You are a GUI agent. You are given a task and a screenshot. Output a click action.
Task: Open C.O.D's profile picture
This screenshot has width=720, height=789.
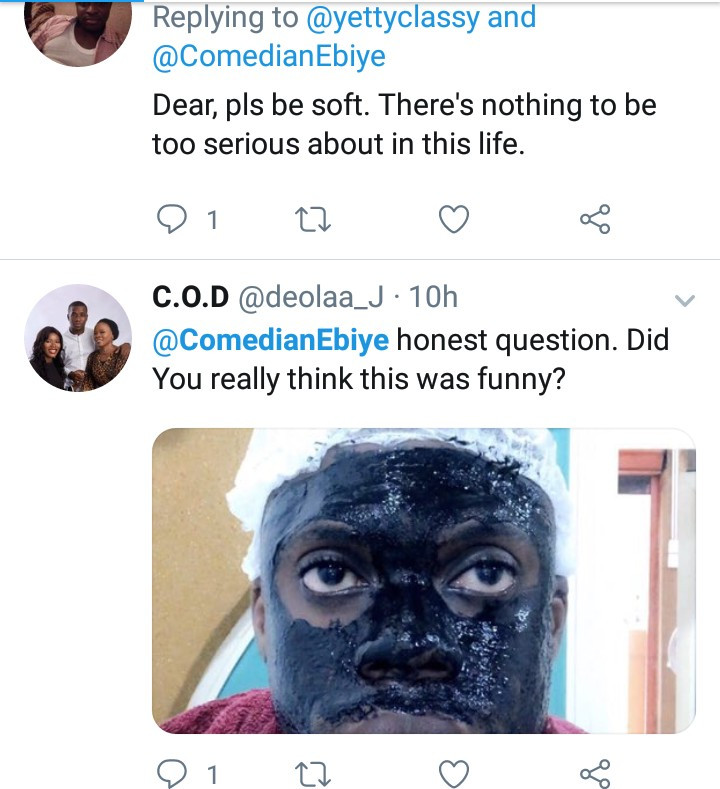click(x=80, y=336)
